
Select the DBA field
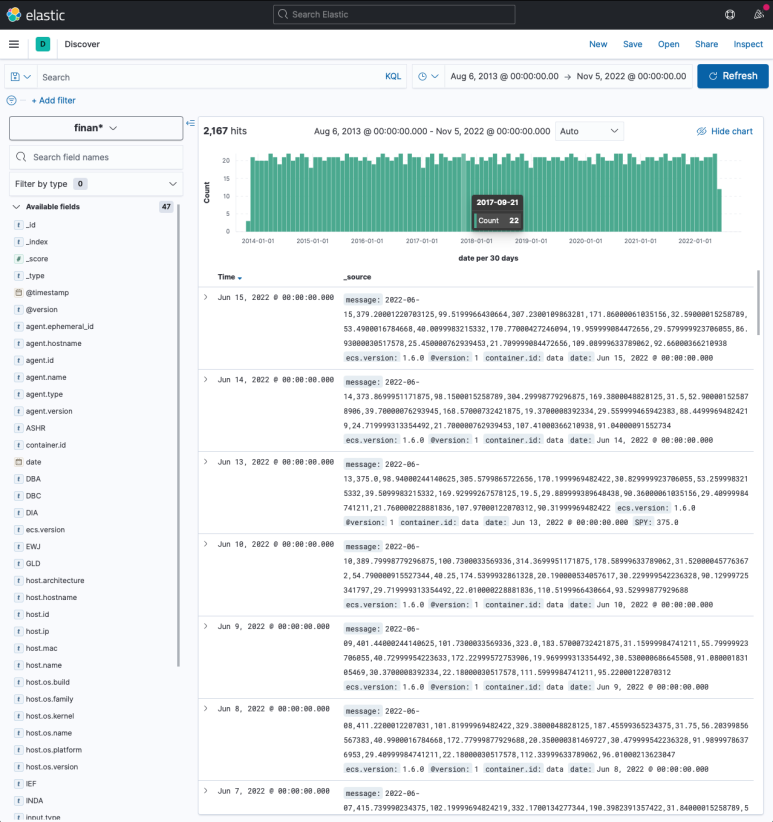coord(33,479)
